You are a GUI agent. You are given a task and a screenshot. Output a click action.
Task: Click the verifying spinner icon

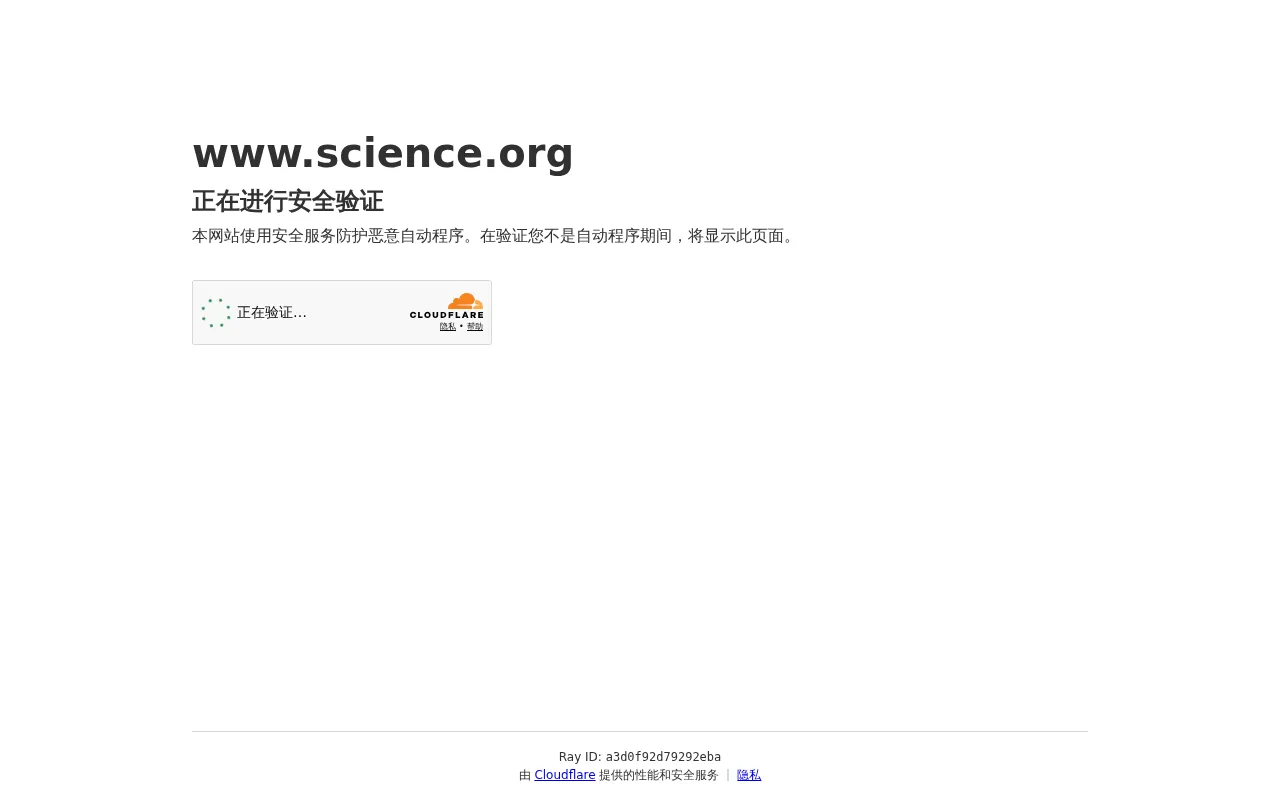tap(216, 313)
